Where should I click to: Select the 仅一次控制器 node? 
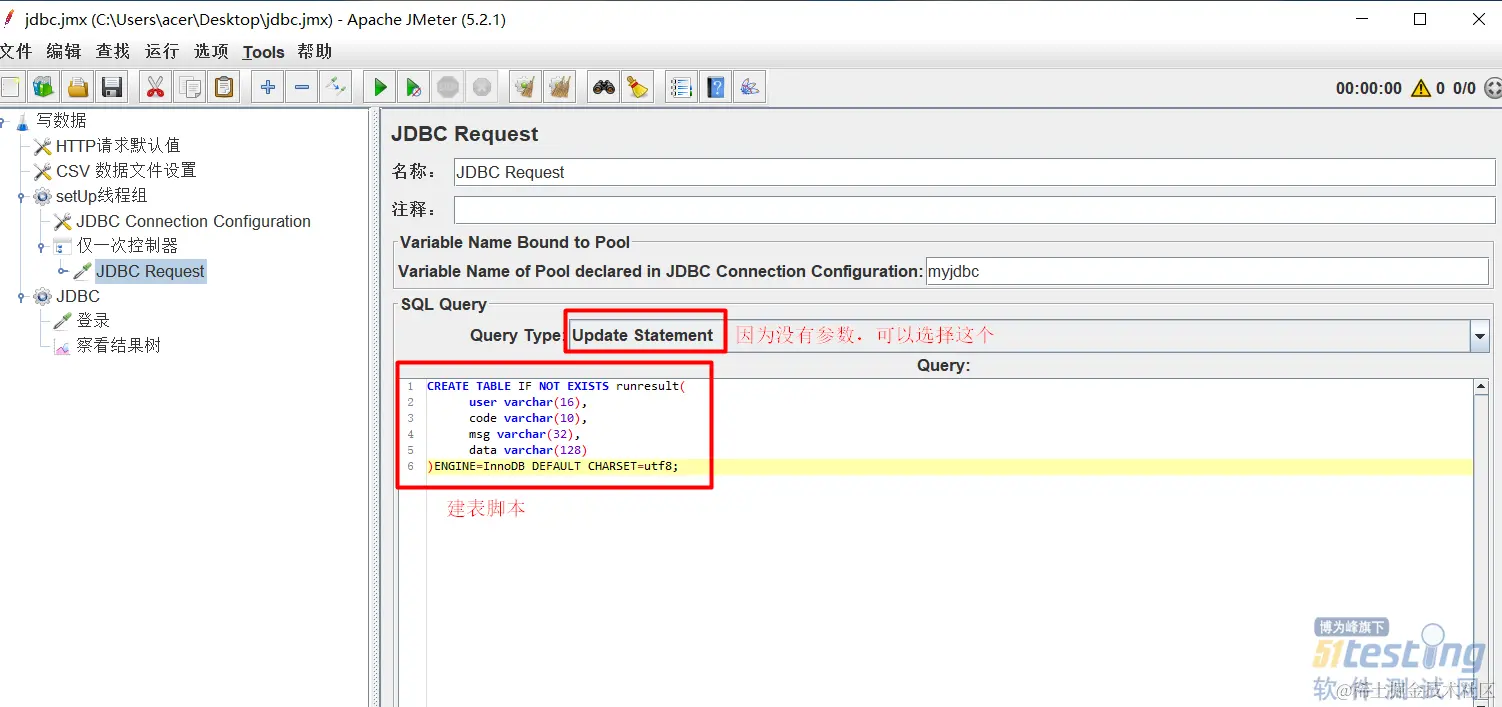point(127,245)
